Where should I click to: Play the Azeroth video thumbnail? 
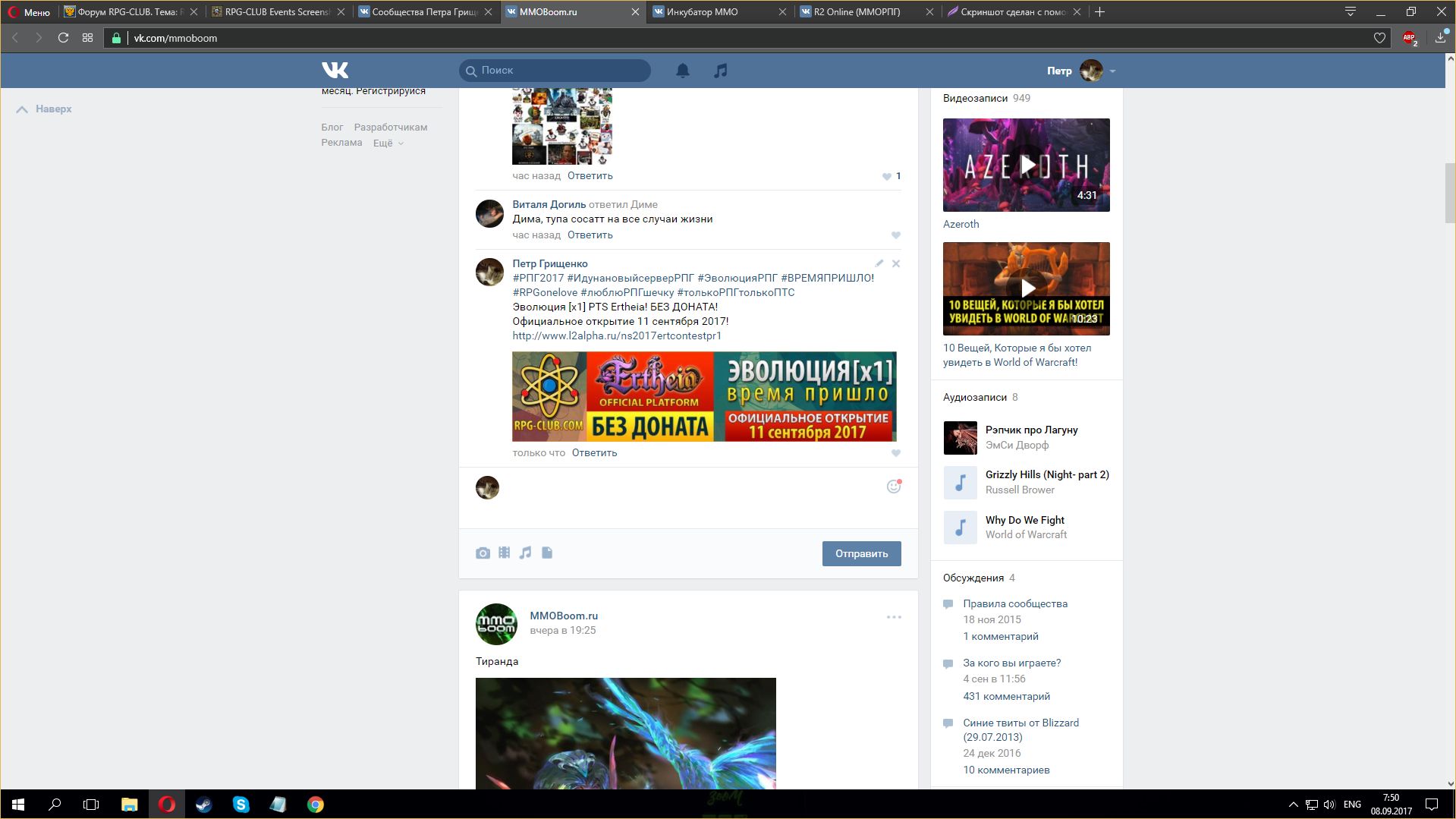(x=1026, y=165)
